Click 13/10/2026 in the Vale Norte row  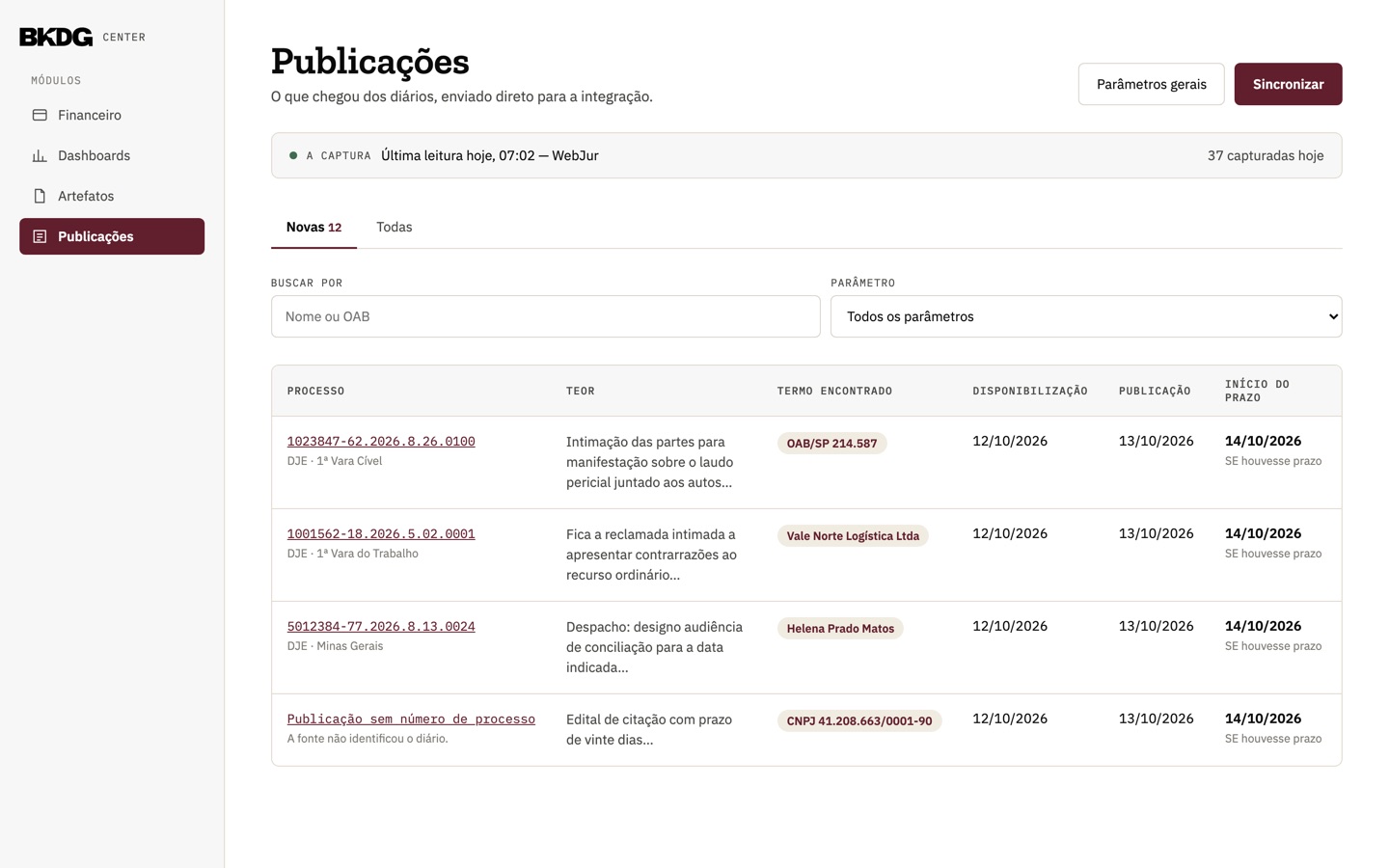(1157, 533)
